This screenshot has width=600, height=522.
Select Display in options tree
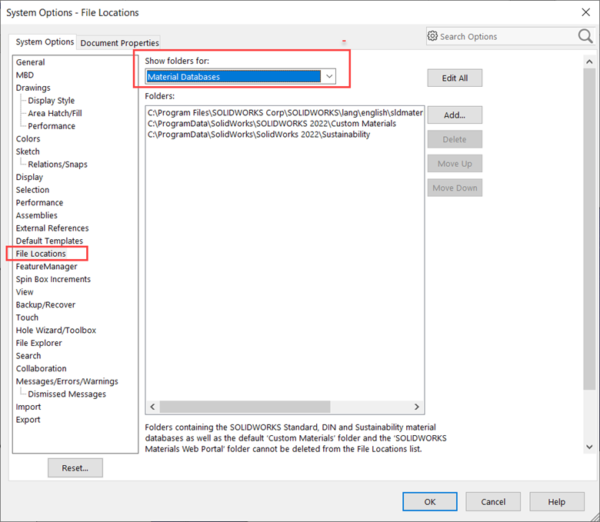click(29, 177)
